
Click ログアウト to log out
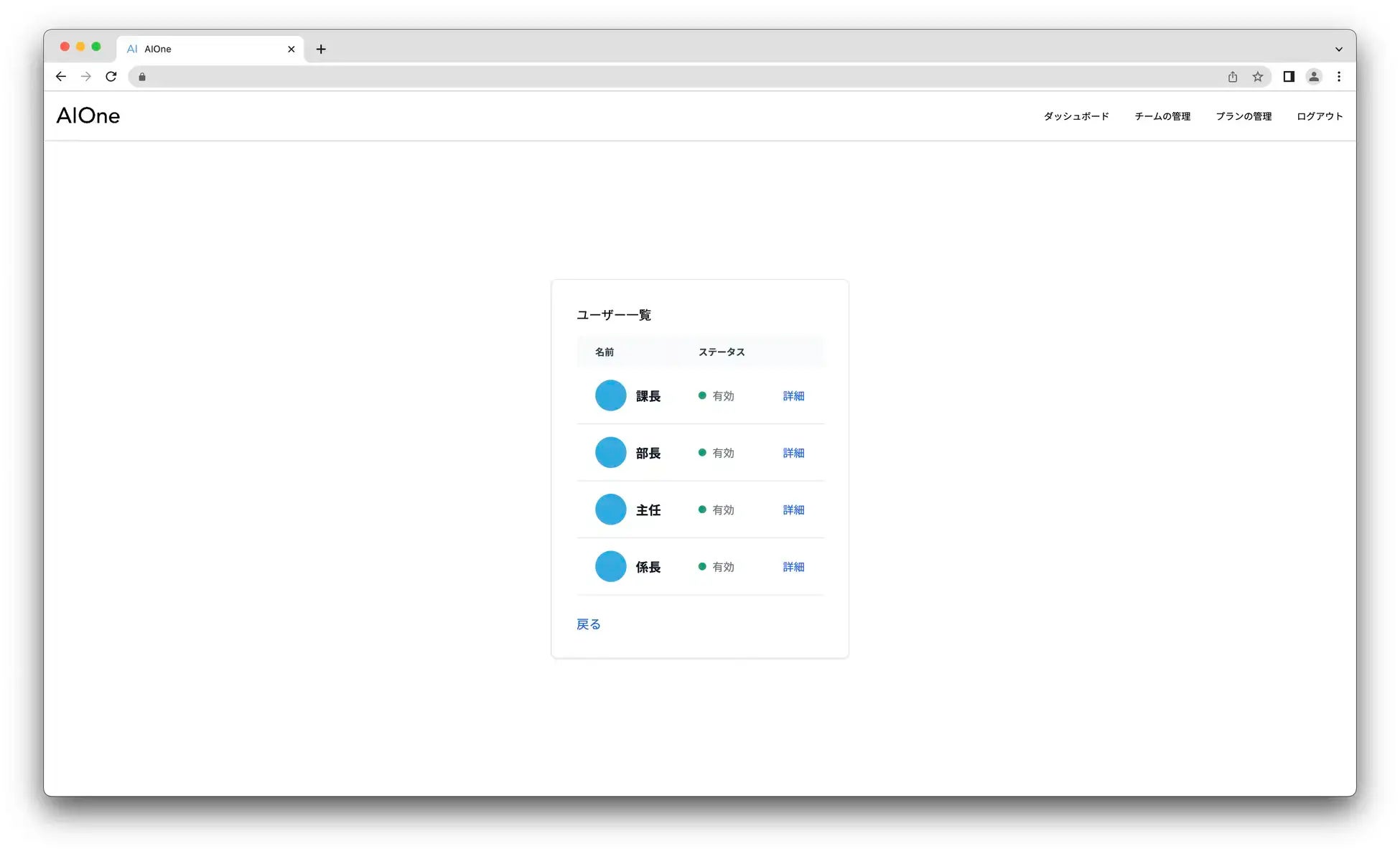pos(1319,116)
